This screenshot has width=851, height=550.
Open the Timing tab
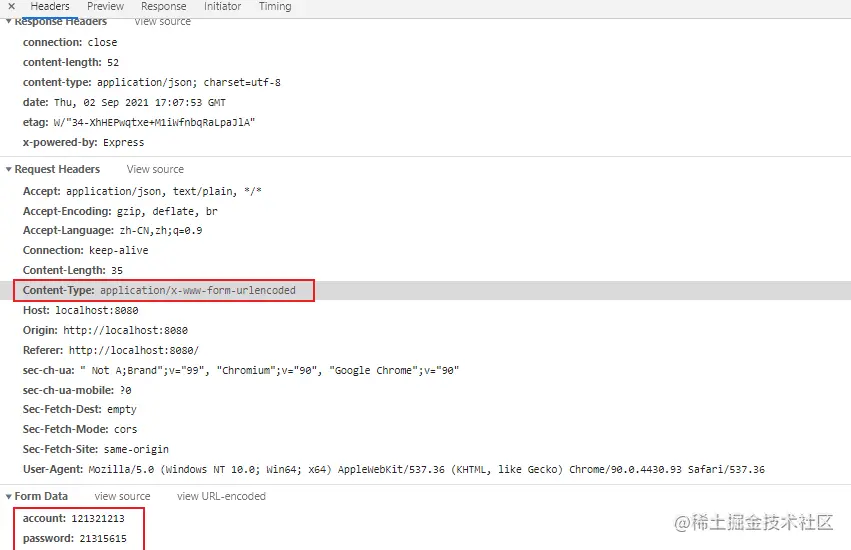click(275, 7)
